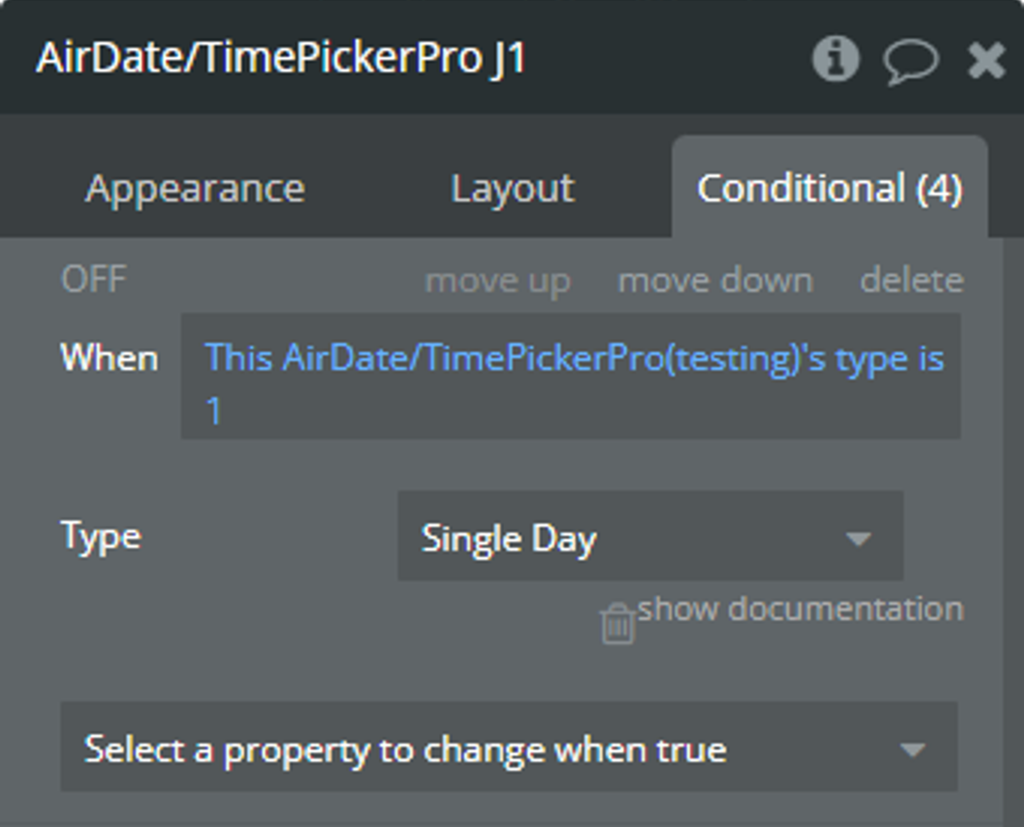This screenshot has height=827, width=1024.
Task: Click the trash icon below Type
Action: coord(617,624)
